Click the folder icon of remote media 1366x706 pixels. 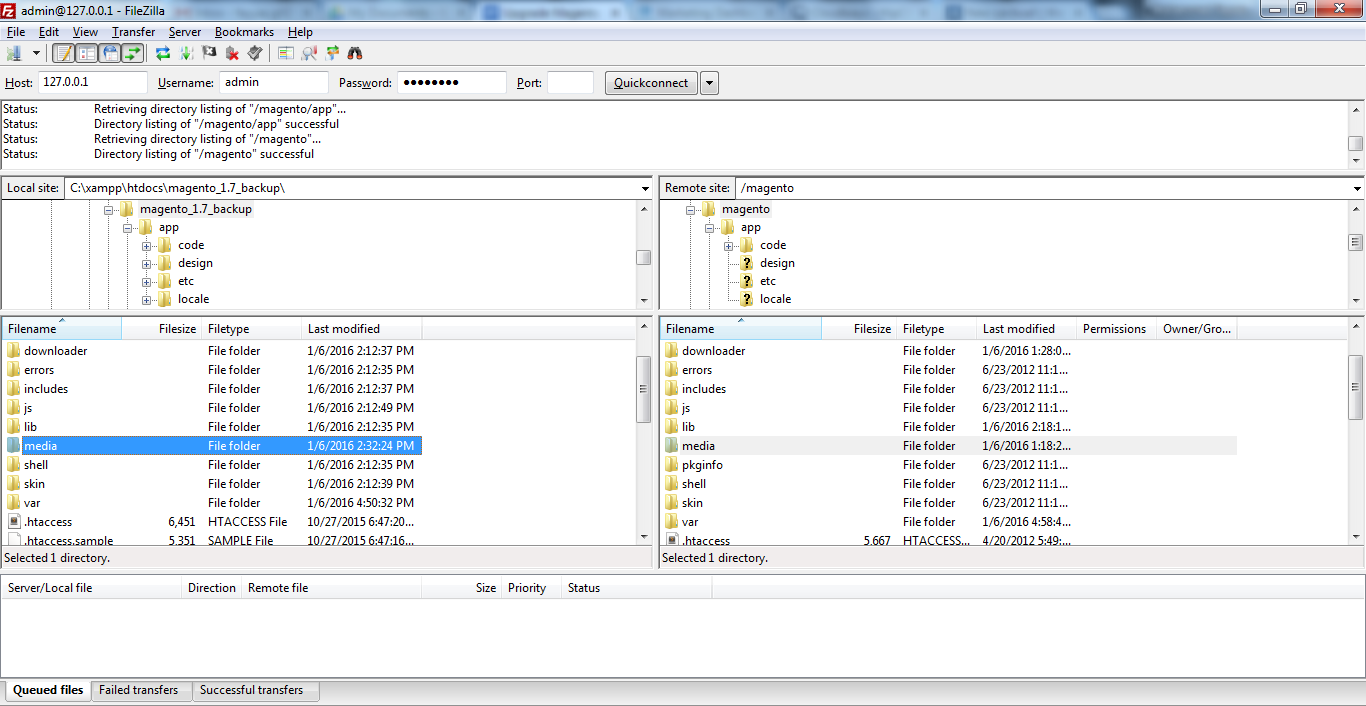pos(671,446)
